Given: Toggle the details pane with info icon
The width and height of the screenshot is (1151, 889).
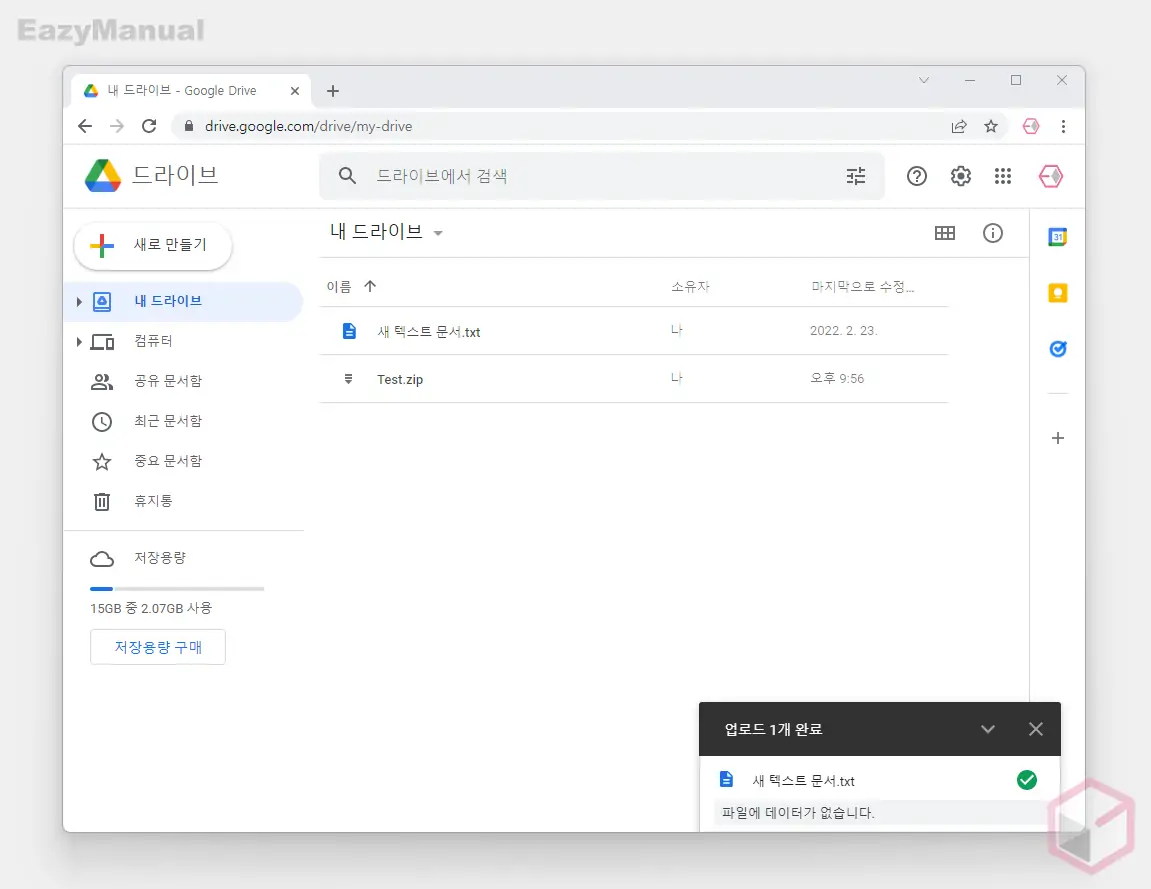Looking at the screenshot, I should [x=992, y=233].
